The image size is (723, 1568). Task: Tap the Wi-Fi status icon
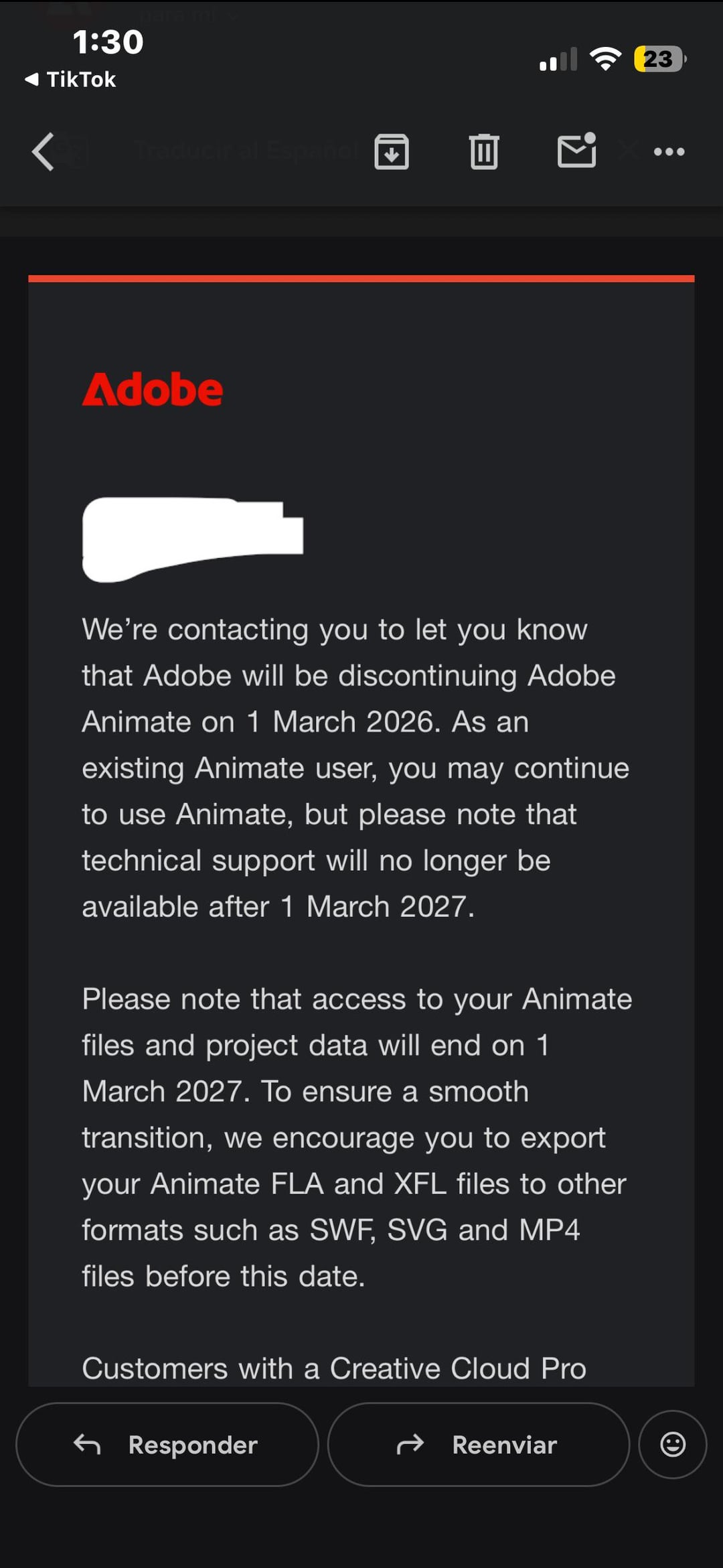point(605,59)
